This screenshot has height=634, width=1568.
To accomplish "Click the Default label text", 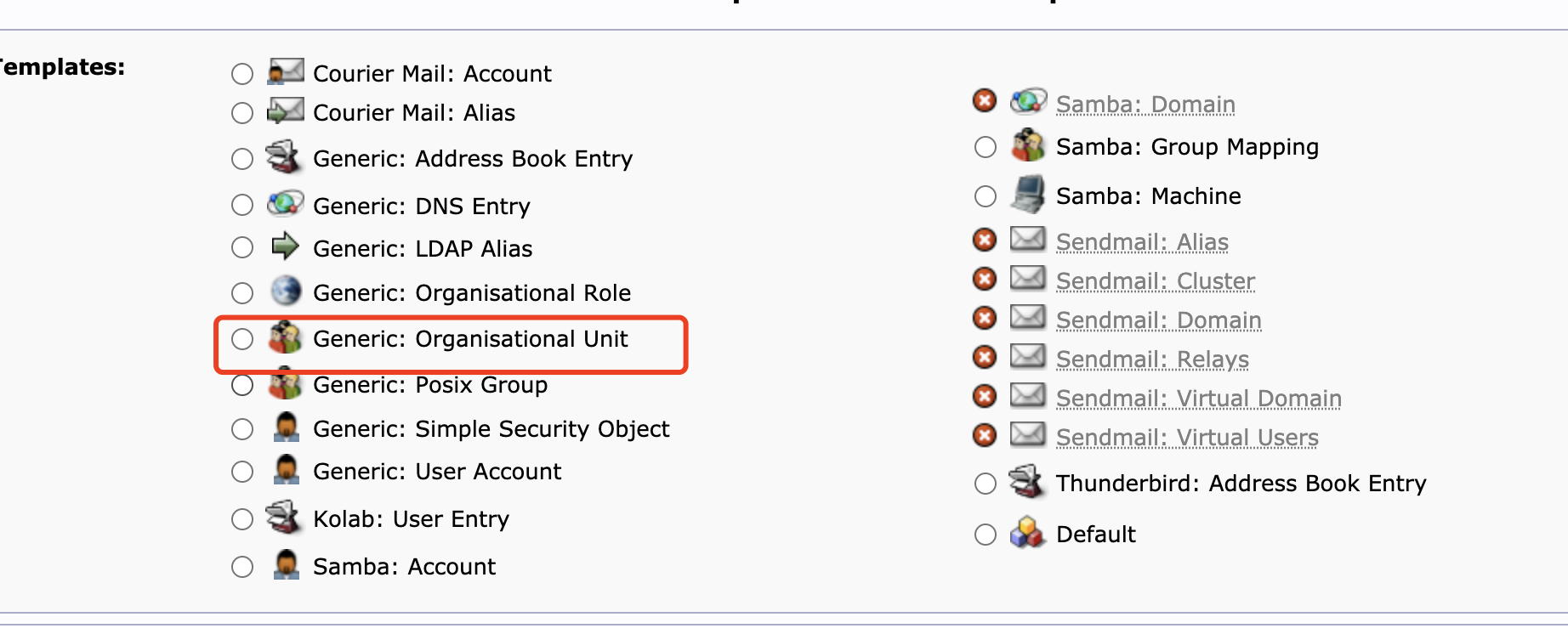I will point(1096,535).
